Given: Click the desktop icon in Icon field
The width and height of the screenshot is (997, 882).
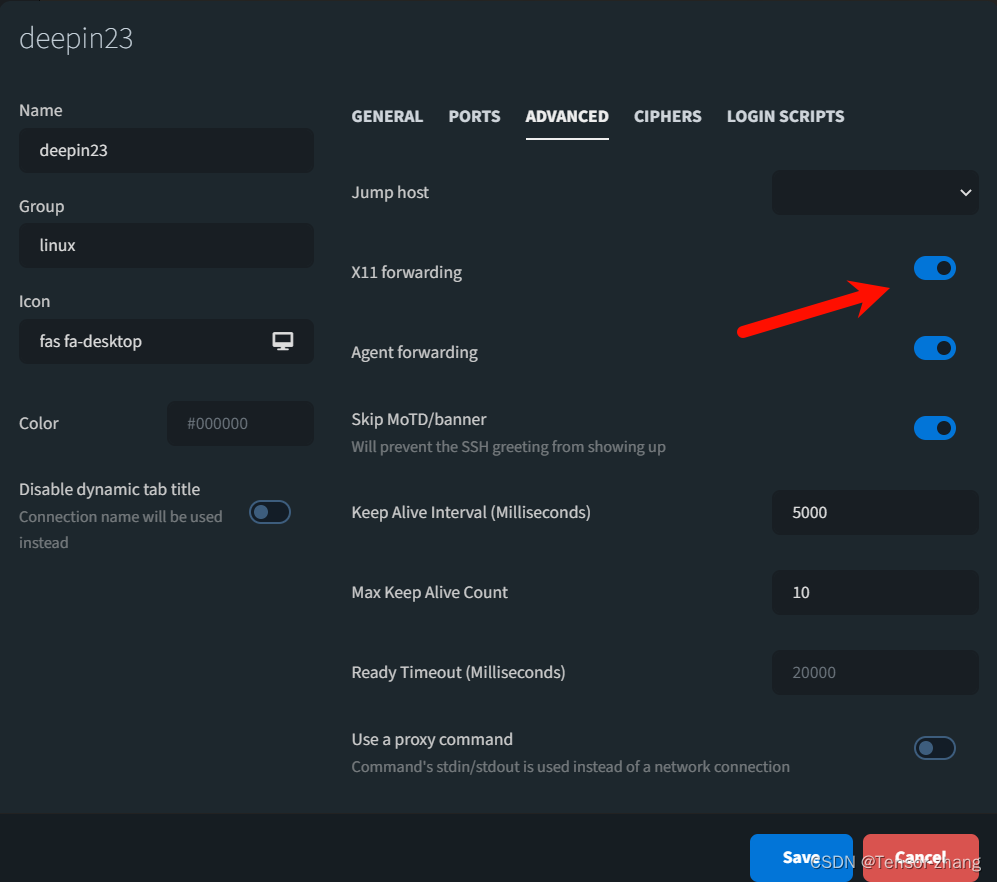Looking at the screenshot, I should click(283, 341).
